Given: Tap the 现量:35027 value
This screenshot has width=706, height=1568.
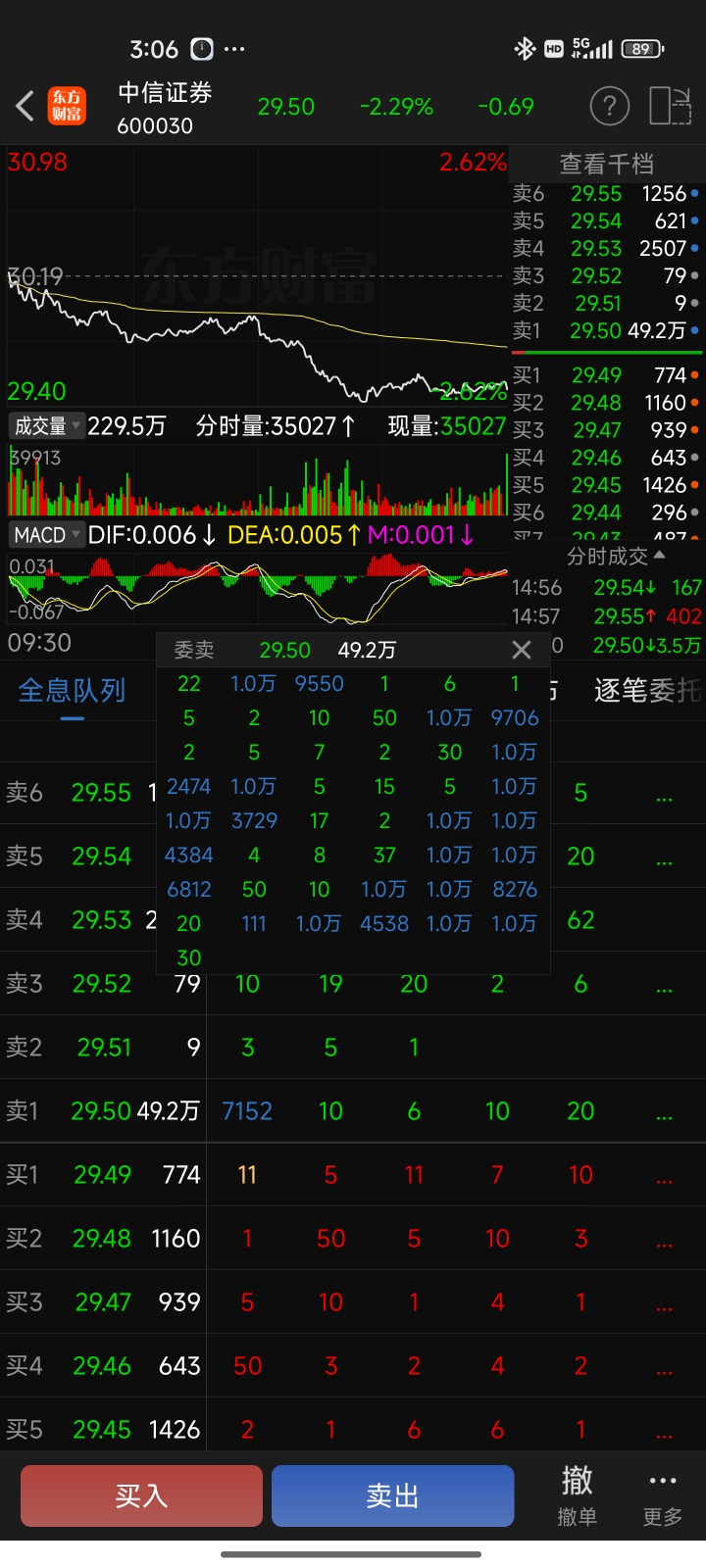Looking at the screenshot, I should (447, 426).
